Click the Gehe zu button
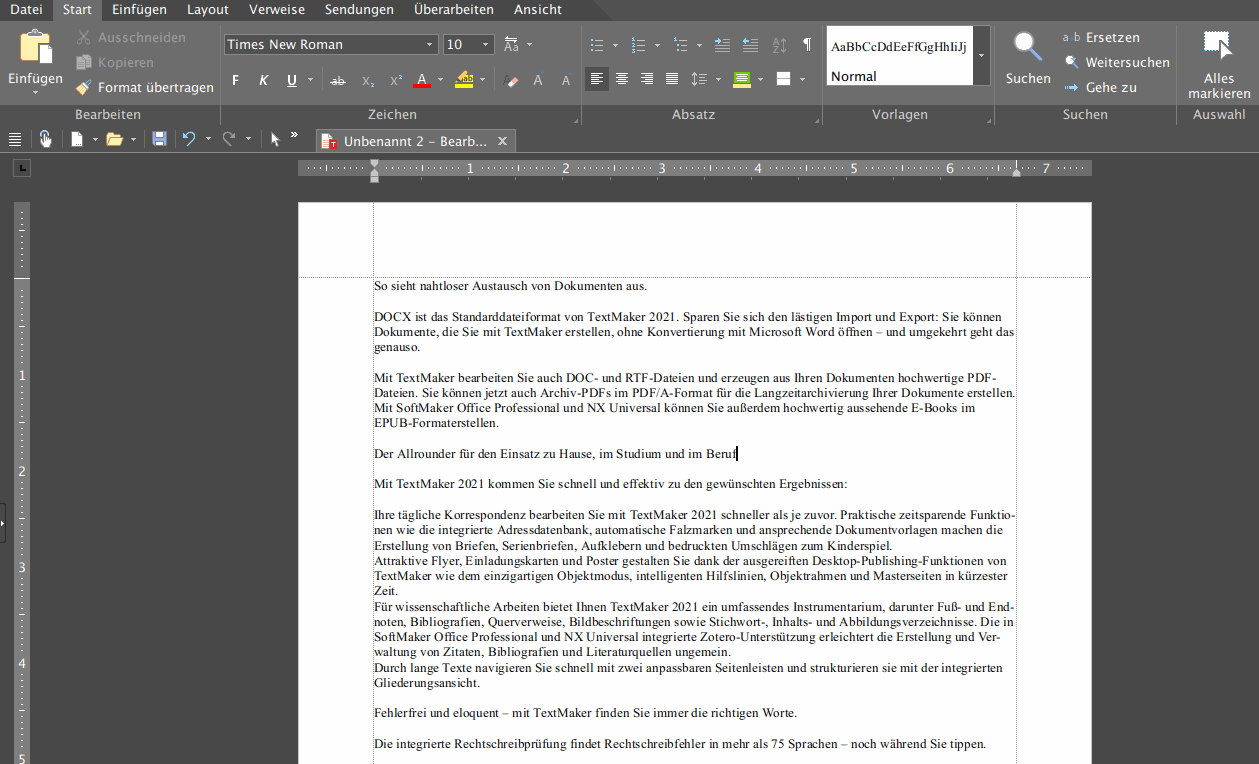Viewport: 1259px width, 764px height. pyautogui.click(x=1101, y=87)
